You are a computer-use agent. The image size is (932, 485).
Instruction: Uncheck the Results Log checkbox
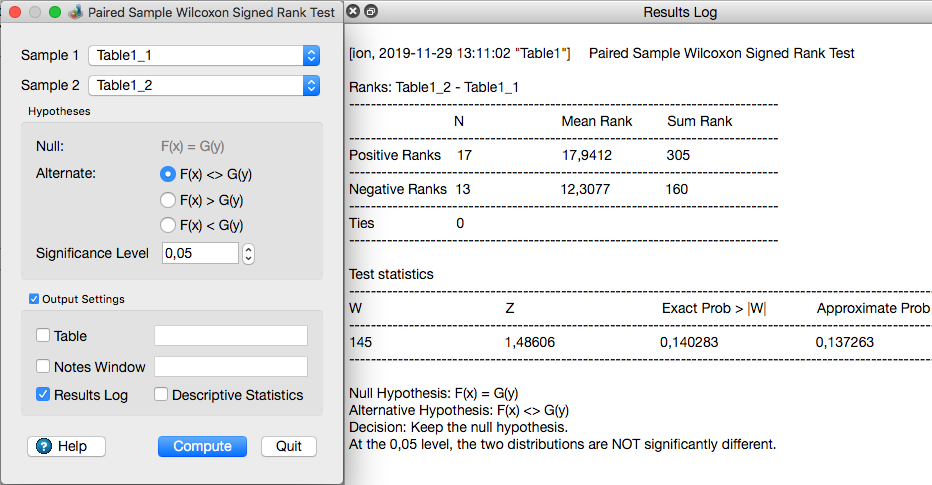(x=43, y=395)
